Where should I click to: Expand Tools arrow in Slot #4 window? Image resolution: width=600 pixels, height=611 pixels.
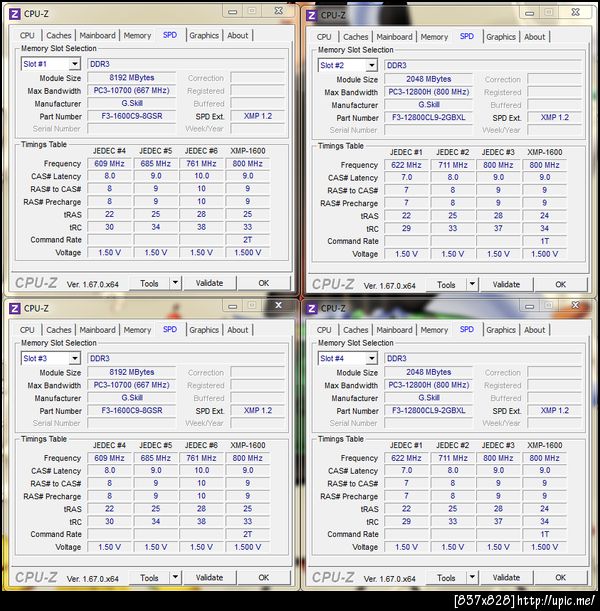(472, 577)
